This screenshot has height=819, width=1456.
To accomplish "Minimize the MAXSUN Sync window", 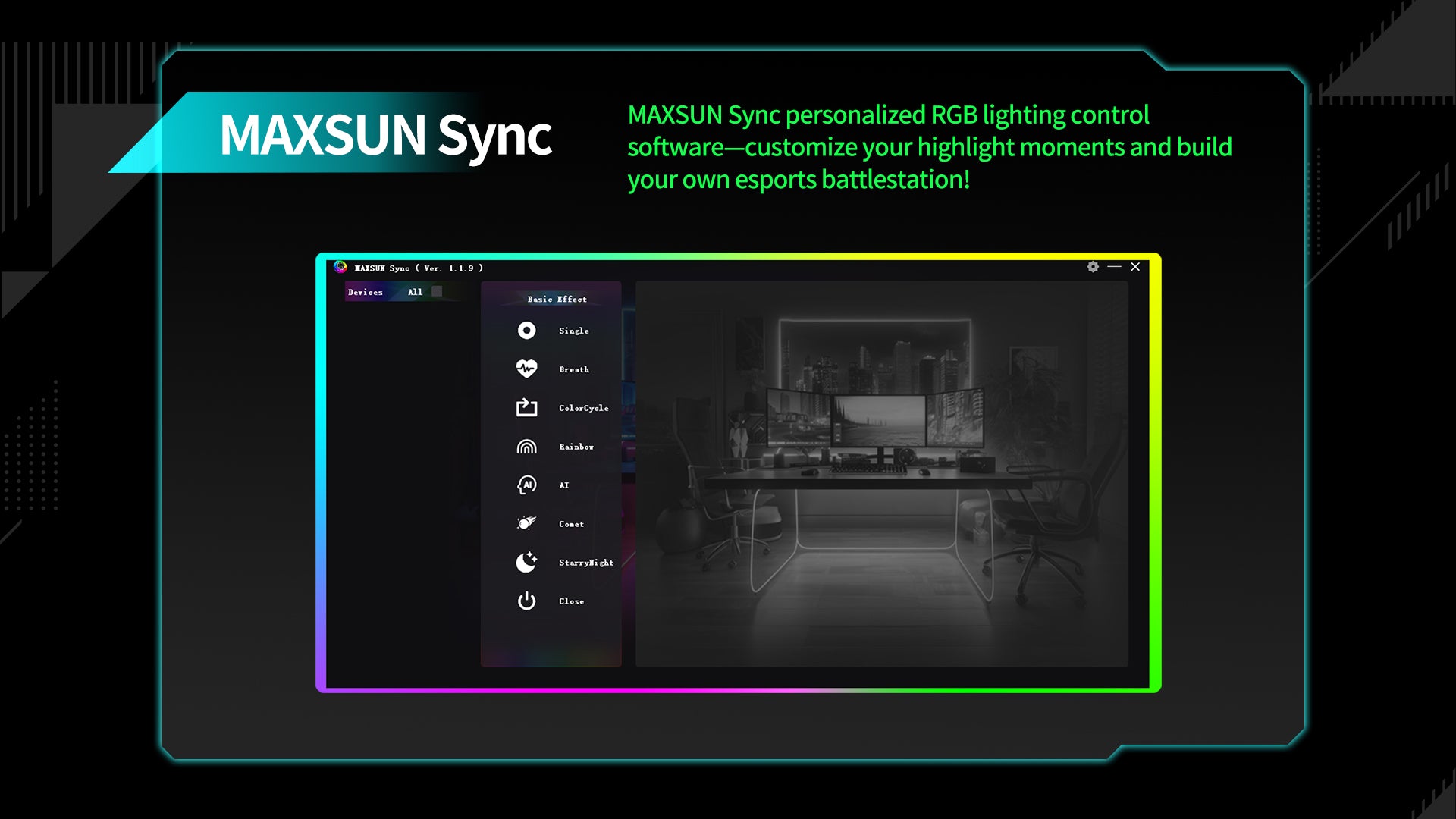I will coord(1114,267).
